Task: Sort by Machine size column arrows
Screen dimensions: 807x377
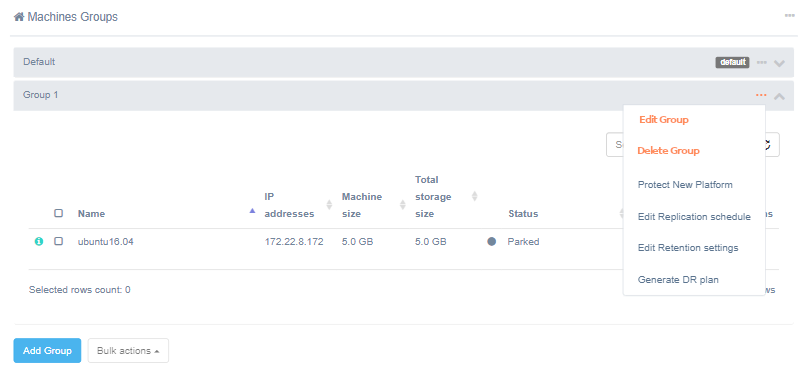Action: click(x=402, y=205)
